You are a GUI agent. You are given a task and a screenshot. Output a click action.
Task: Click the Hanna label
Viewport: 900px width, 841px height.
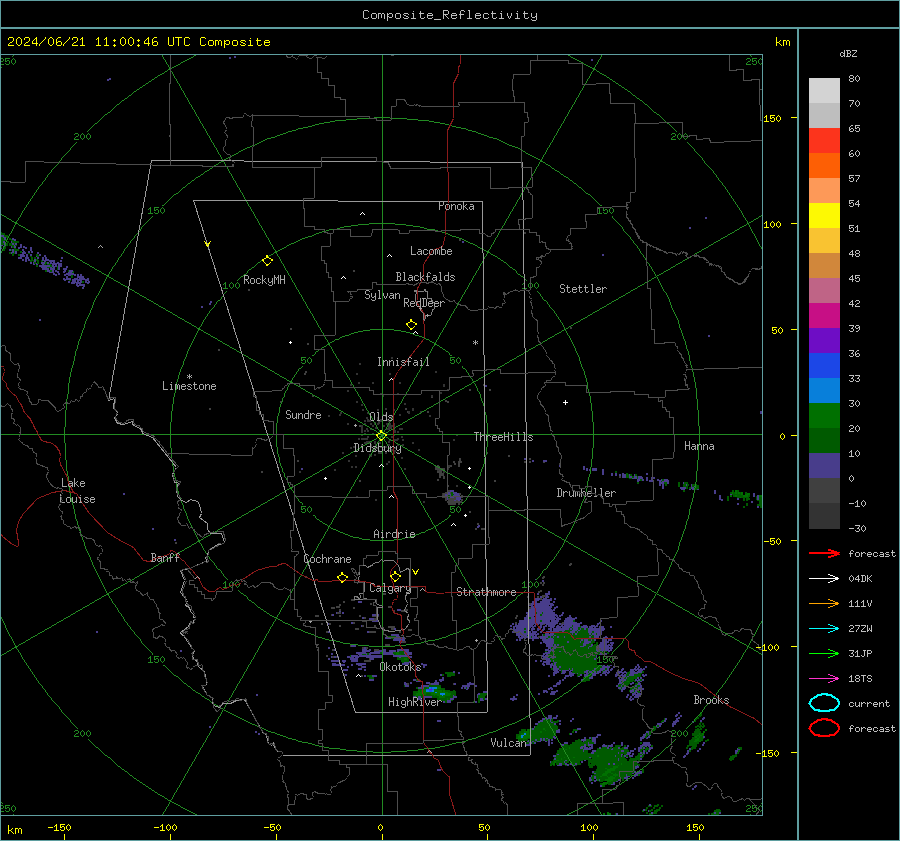click(x=699, y=446)
